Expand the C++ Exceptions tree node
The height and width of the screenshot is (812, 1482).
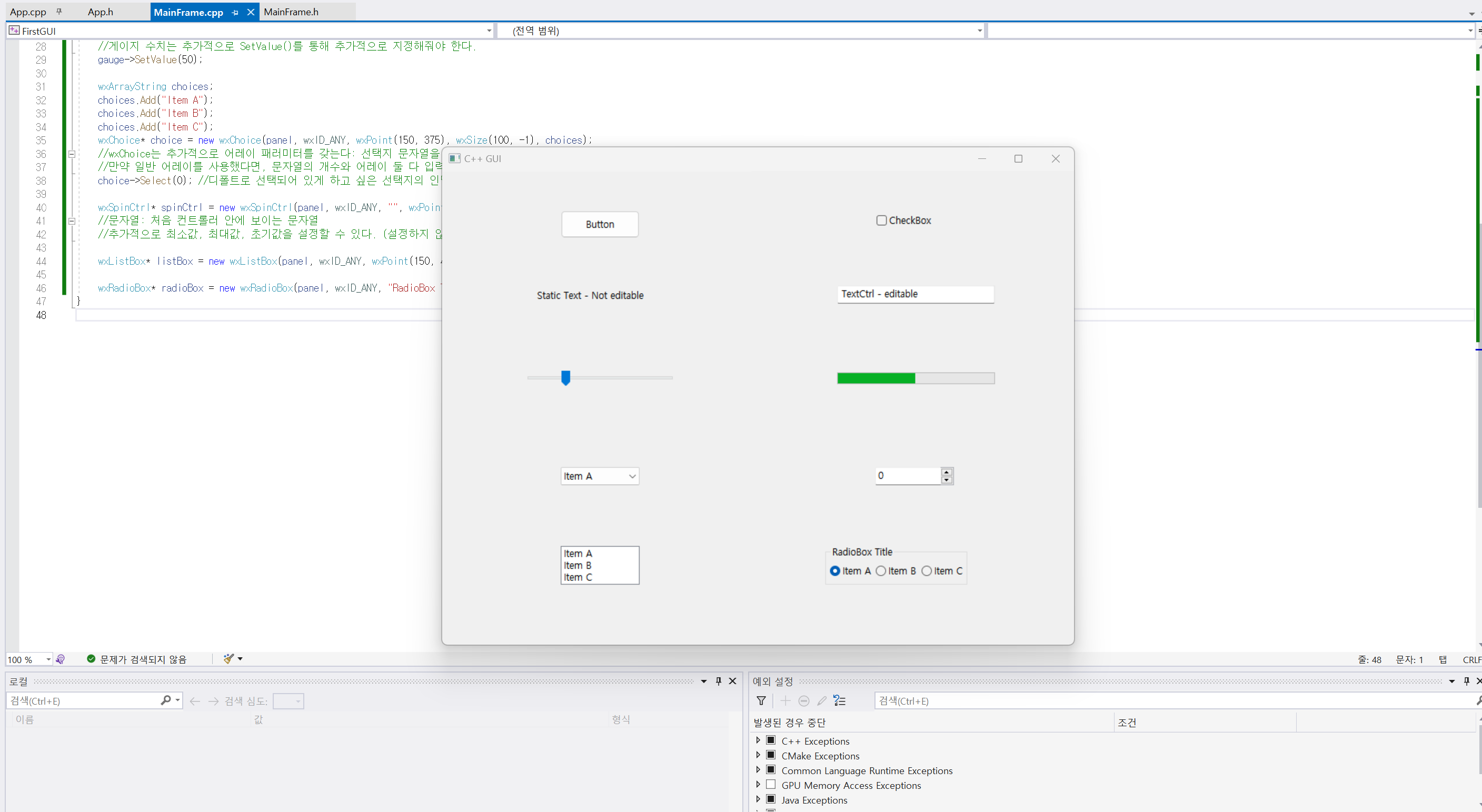758,740
